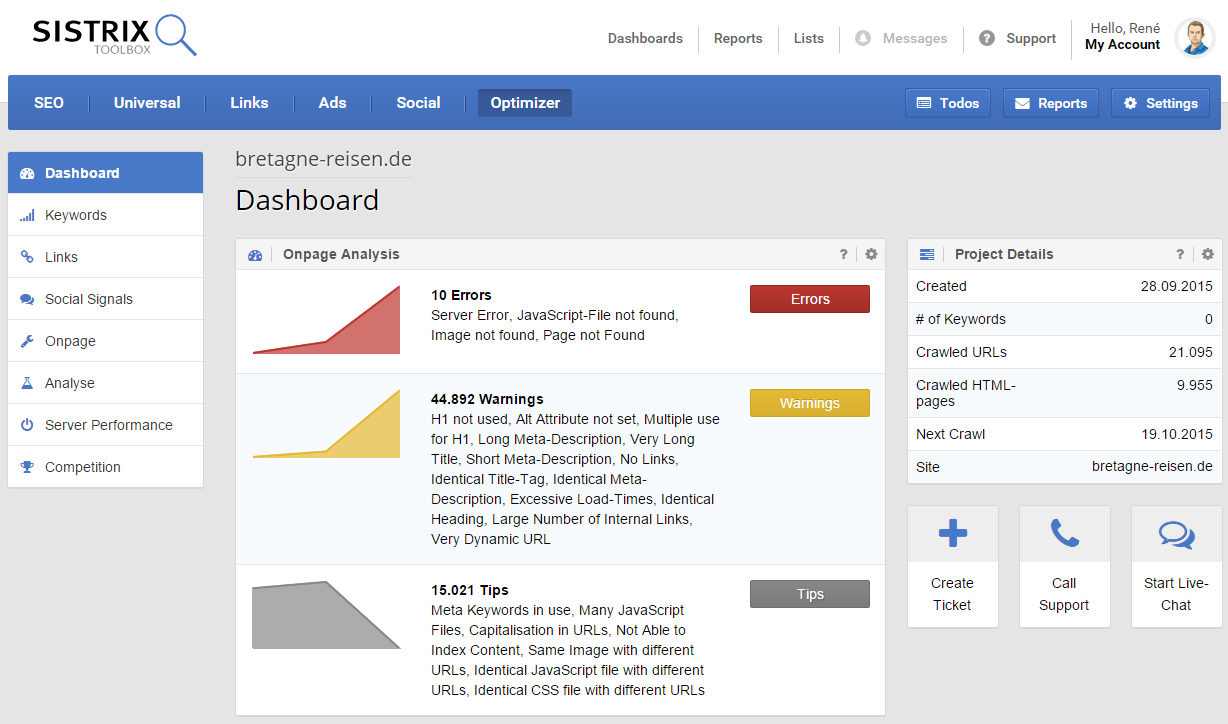Open the Optimizer module tab
Screen dimensions: 1228x724
pyautogui.click(x=525, y=103)
